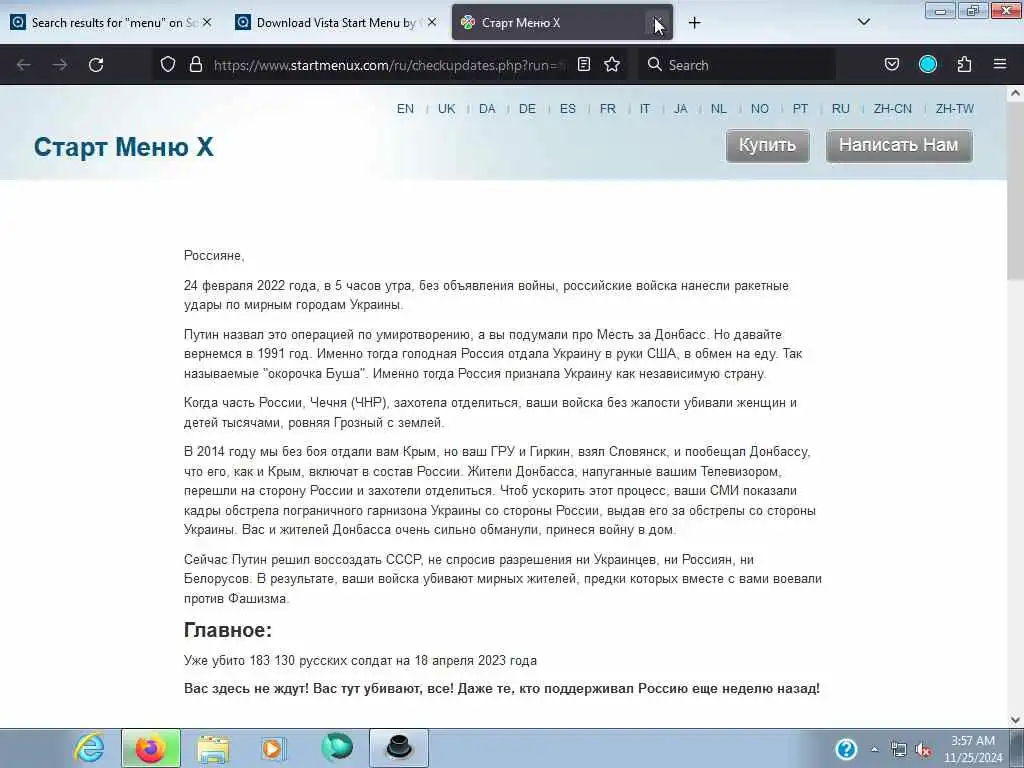The width and height of the screenshot is (1024, 768).
Task: Switch site language to NL
Action: tap(718, 109)
